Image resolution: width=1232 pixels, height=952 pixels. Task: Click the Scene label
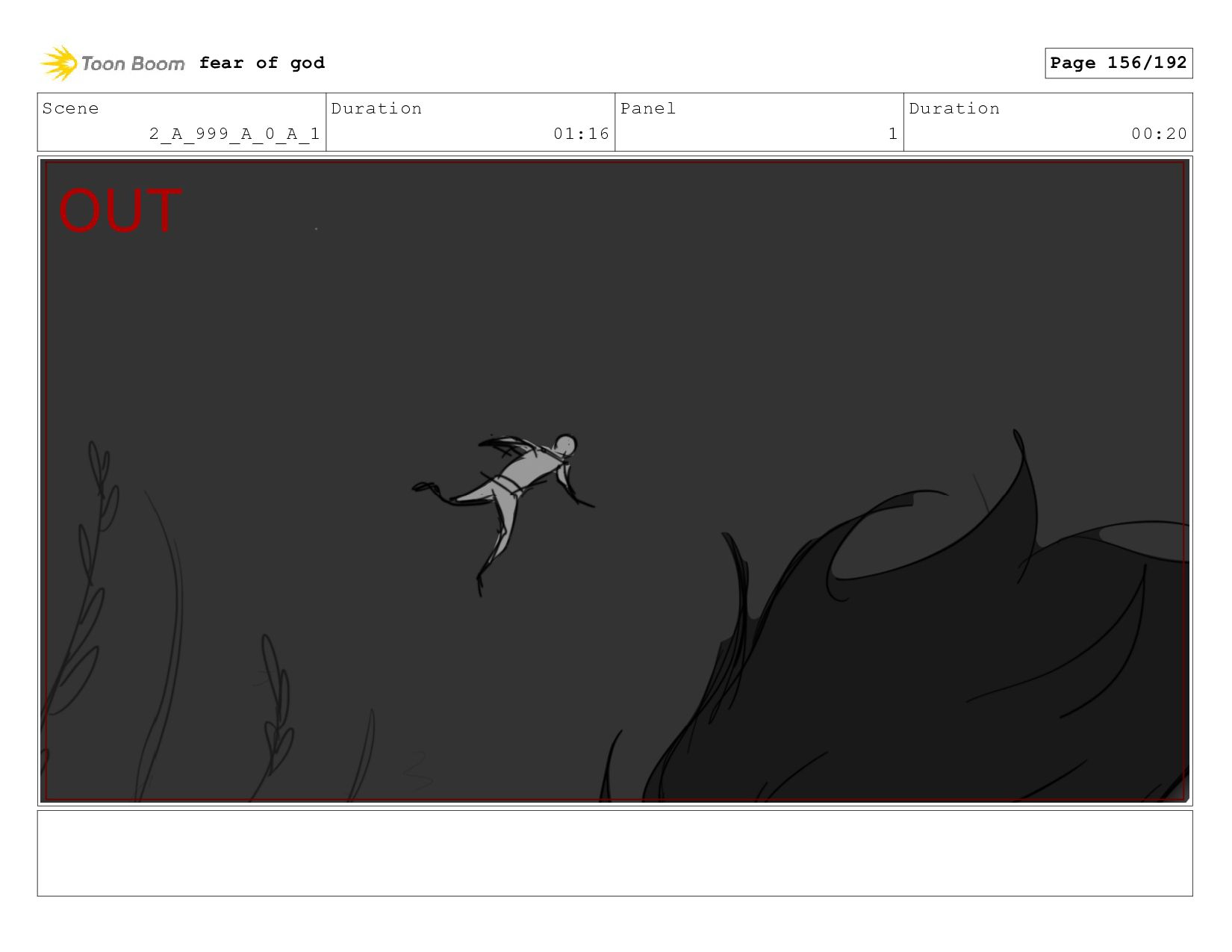click(x=70, y=108)
